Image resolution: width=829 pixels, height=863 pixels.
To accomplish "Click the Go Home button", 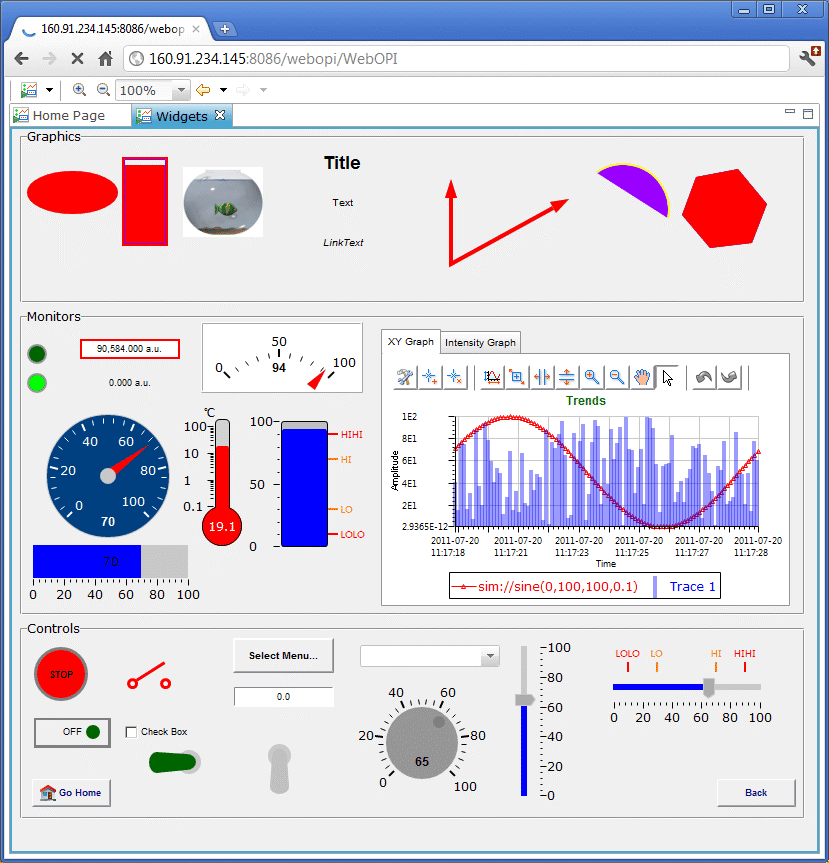I will click(72, 793).
